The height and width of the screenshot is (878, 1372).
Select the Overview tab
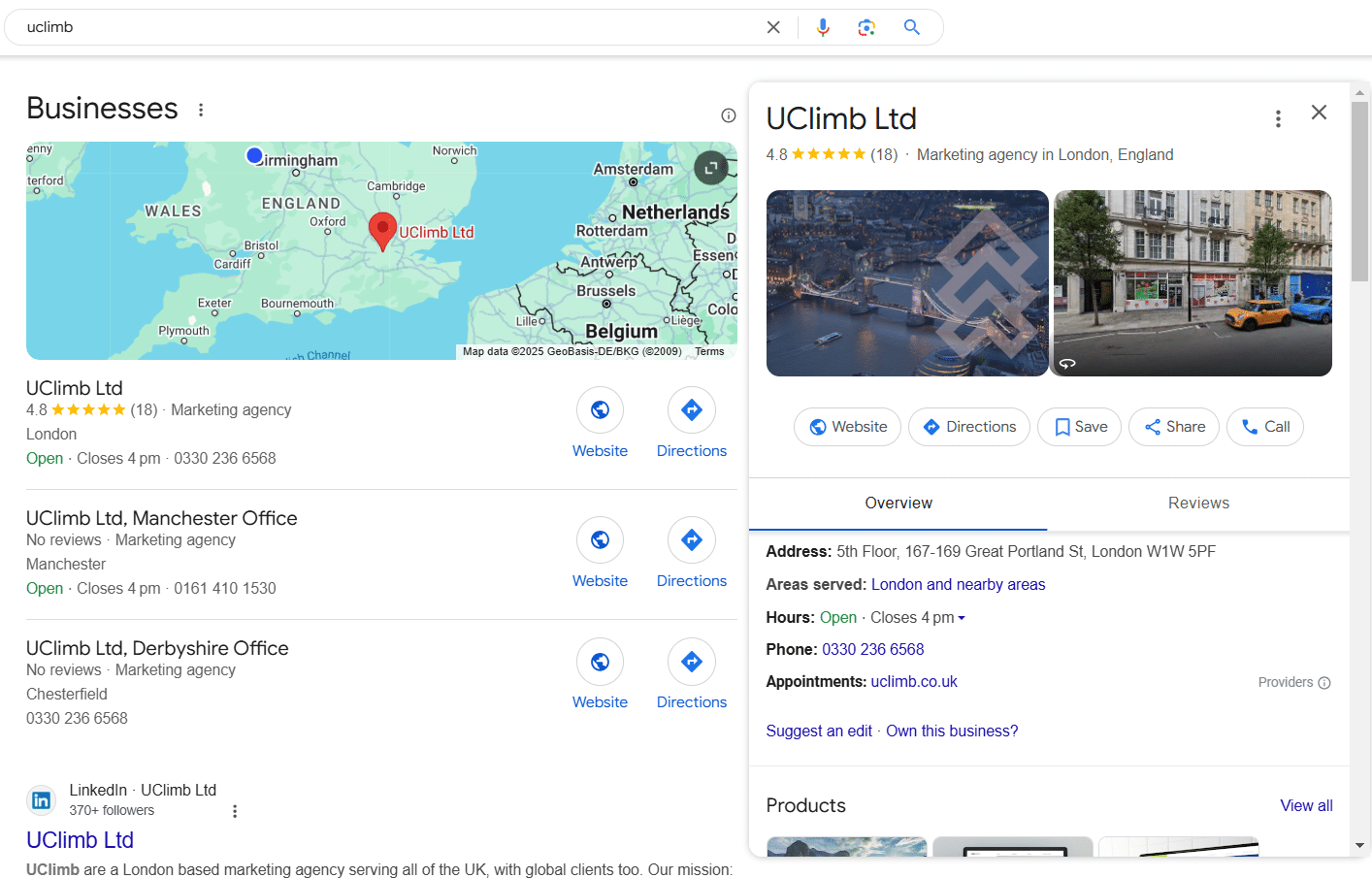point(898,503)
